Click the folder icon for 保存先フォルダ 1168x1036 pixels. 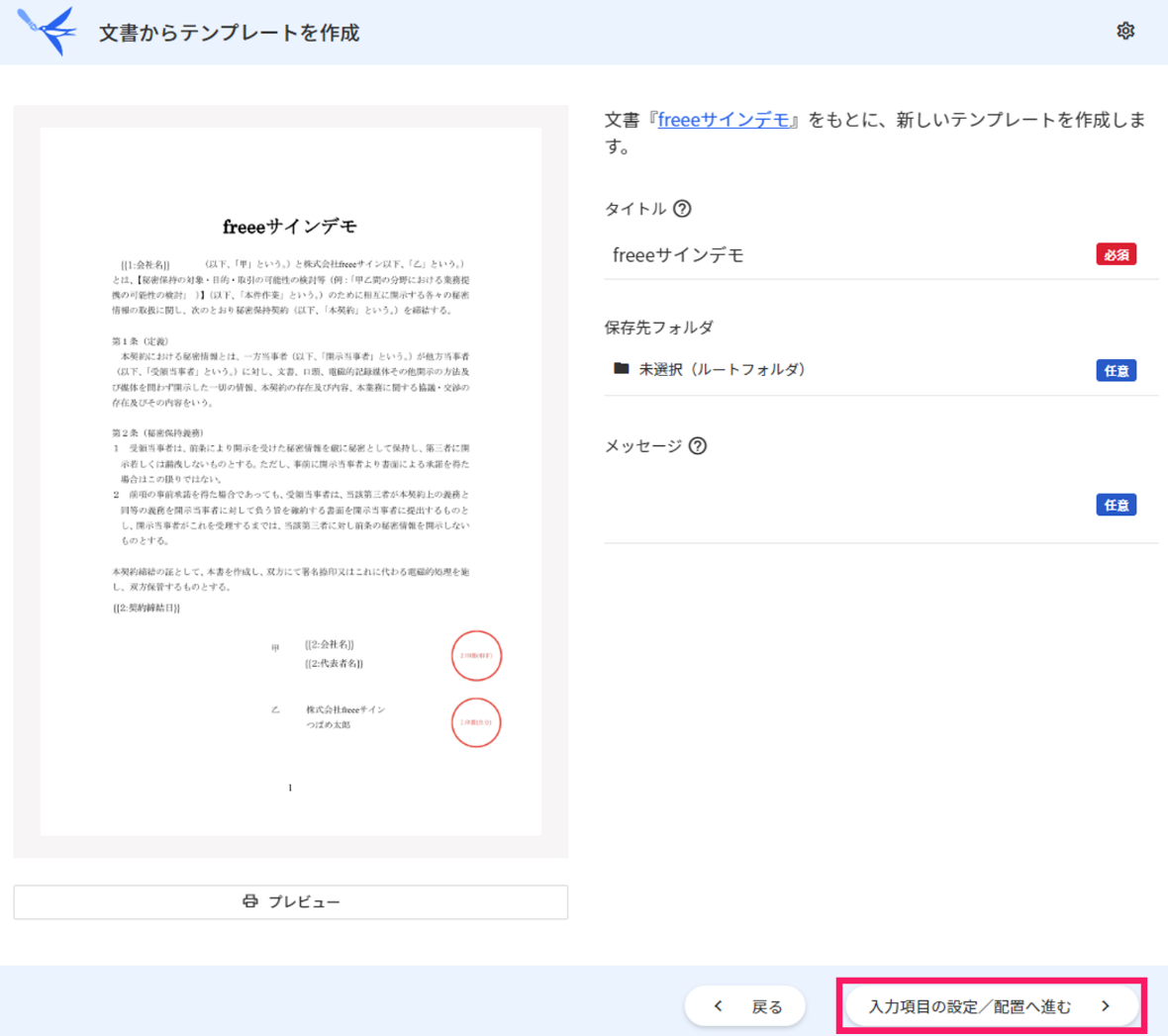[622, 369]
